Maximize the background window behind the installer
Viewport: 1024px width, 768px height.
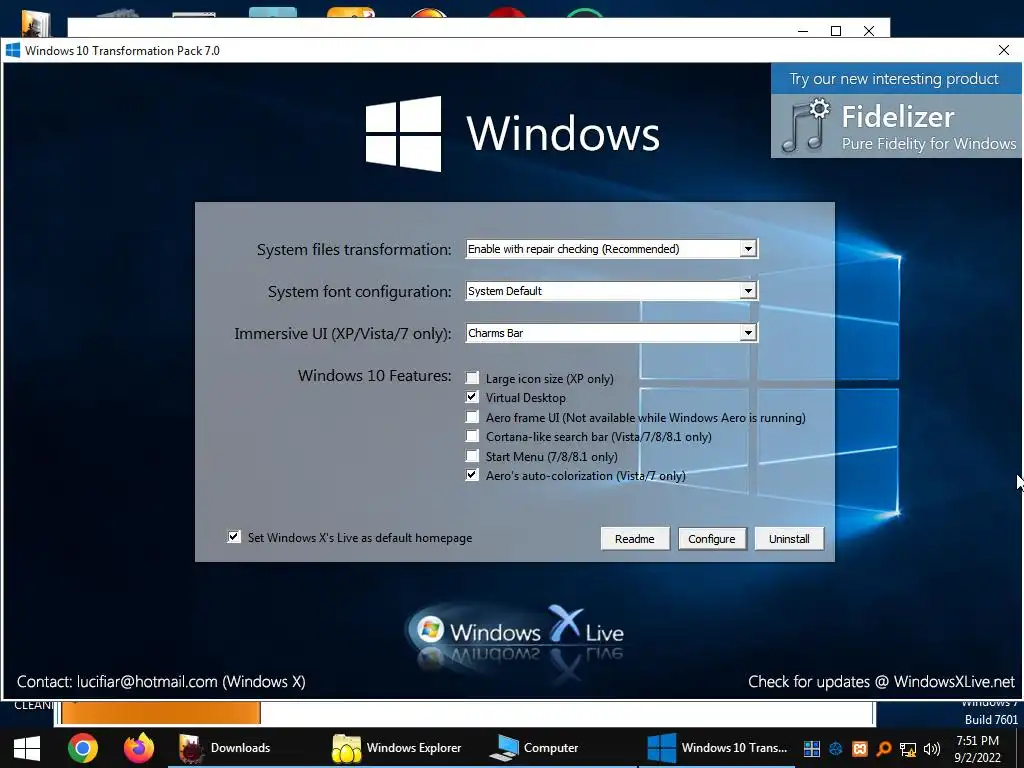tap(836, 31)
